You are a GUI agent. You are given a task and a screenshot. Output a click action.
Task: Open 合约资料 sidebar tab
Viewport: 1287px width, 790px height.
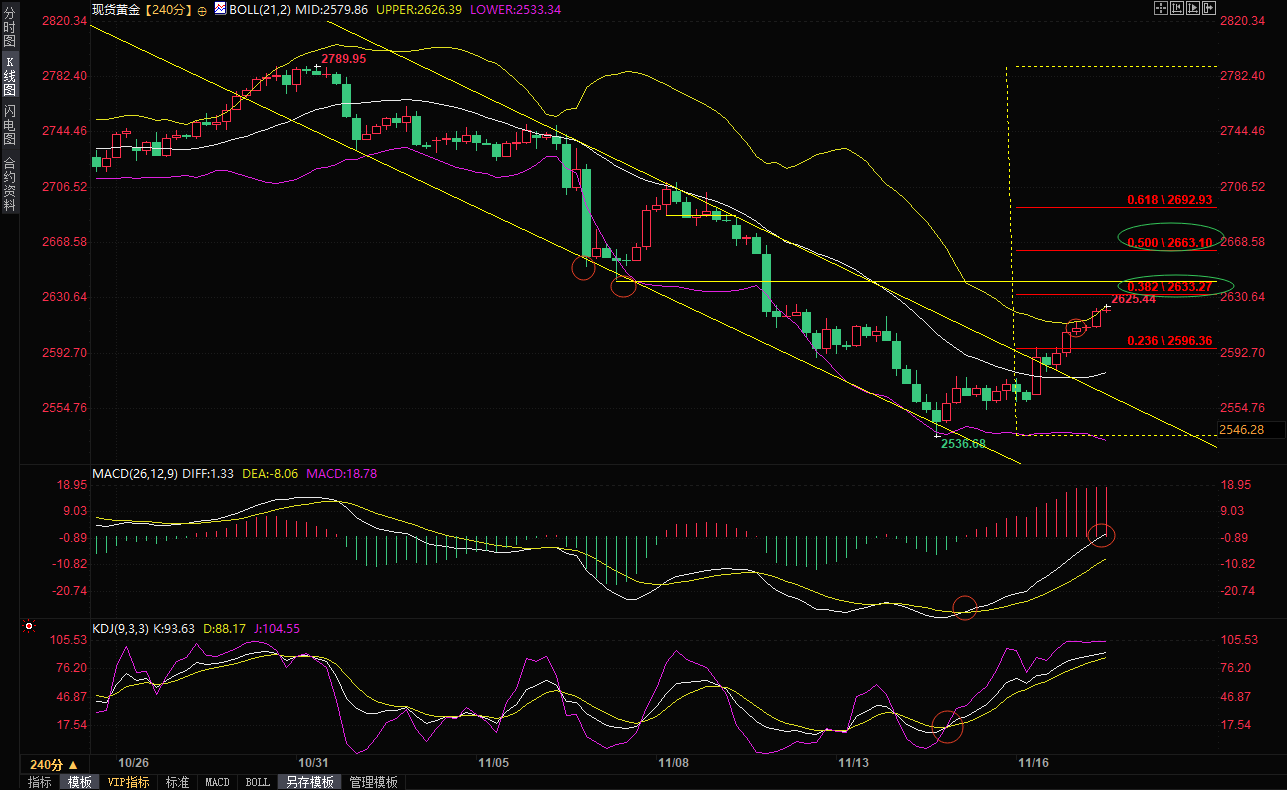click(10, 184)
